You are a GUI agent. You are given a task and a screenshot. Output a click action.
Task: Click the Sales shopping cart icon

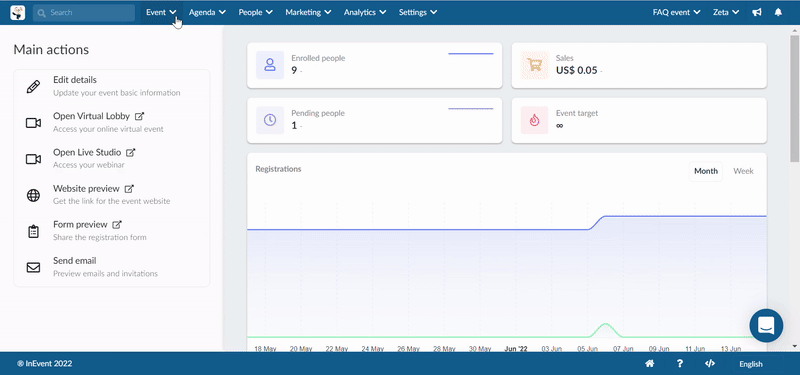(534, 65)
